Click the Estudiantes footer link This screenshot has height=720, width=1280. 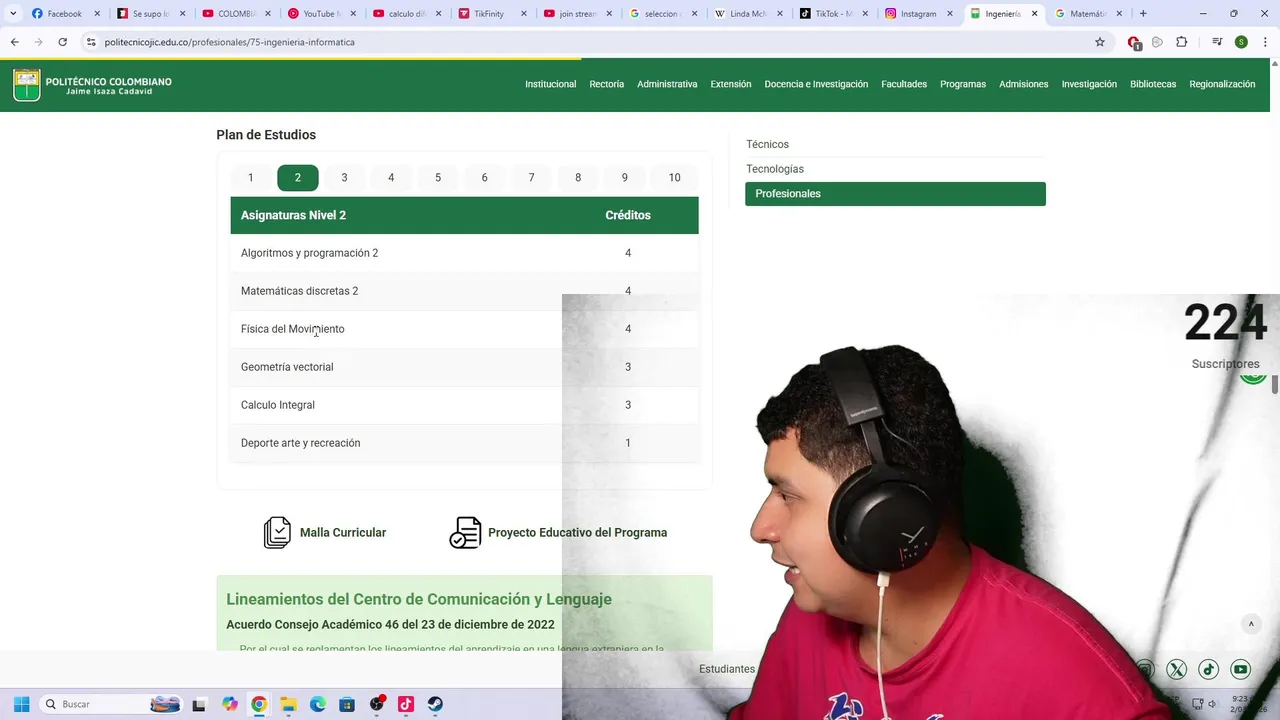pyautogui.click(x=727, y=669)
